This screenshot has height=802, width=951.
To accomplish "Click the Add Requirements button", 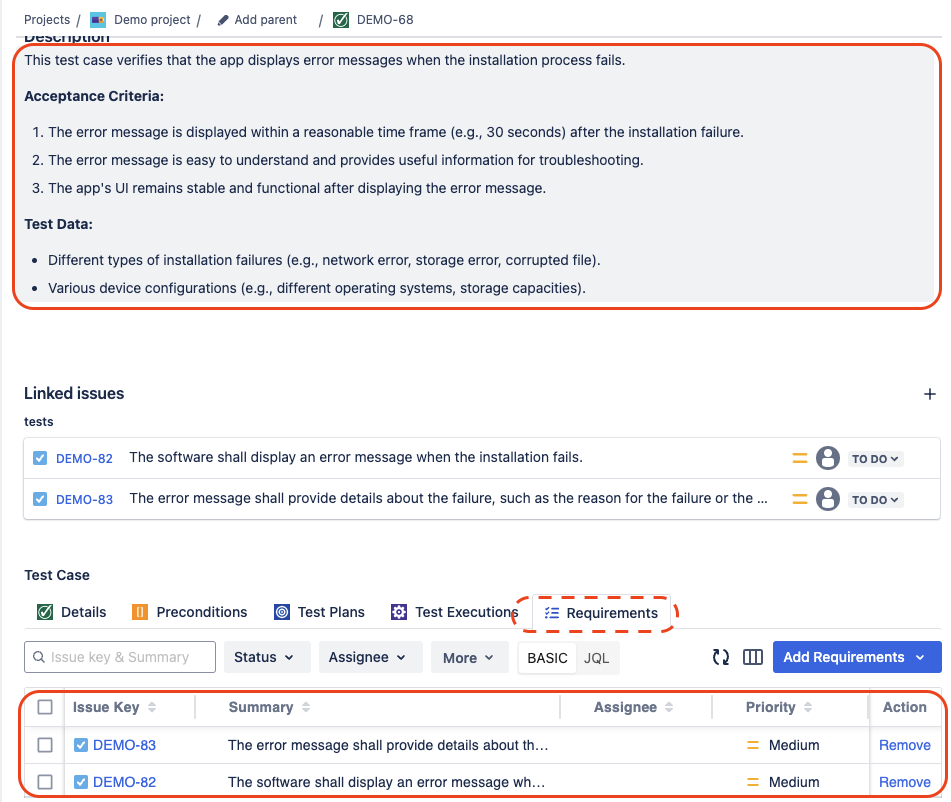I will [856, 657].
